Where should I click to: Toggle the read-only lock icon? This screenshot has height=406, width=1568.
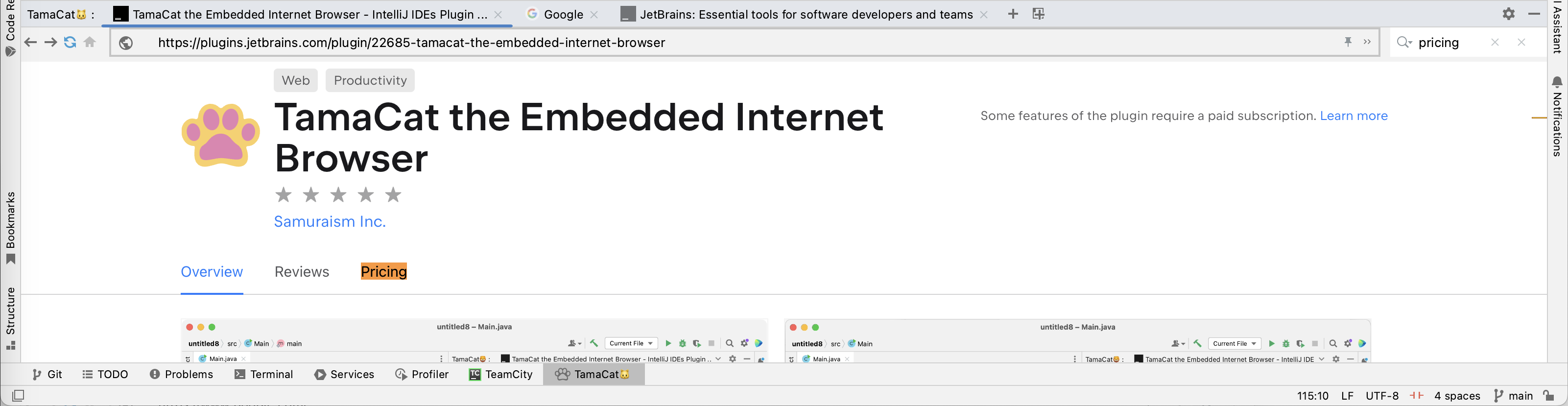pos(1548,396)
